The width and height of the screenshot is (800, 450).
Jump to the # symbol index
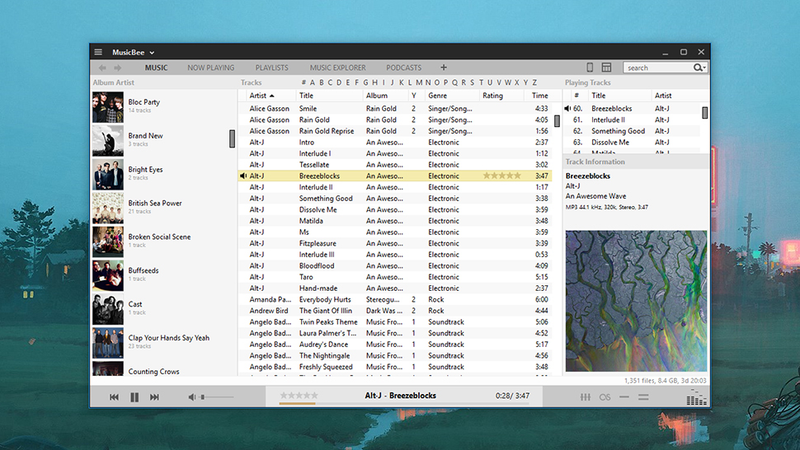click(x=304, y=83)
